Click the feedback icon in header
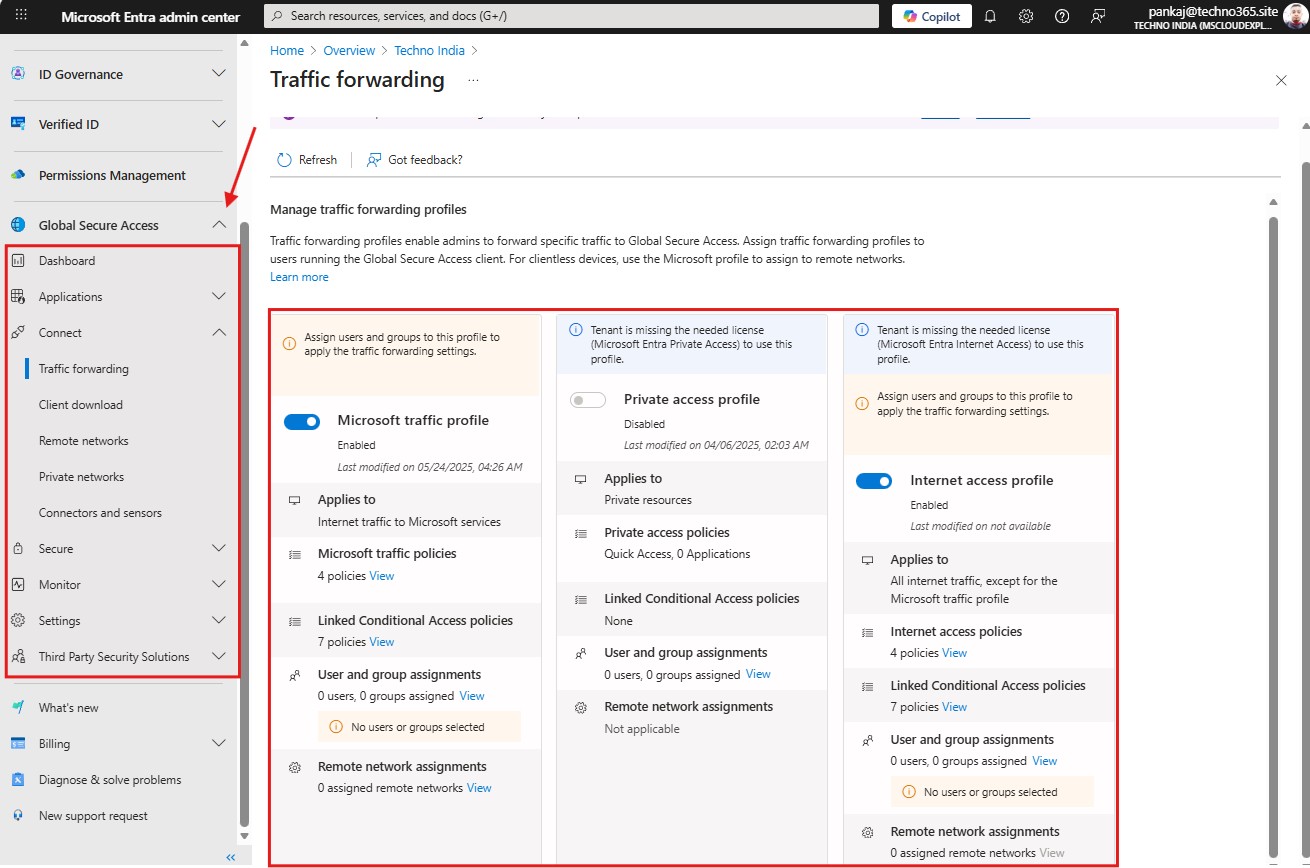This screenshot has height=868, width=1310. click(x=1098, y=16)
